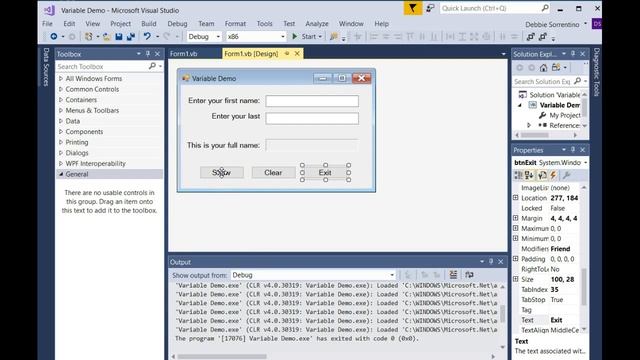Click the TabIndex value 35
The width and height of the screenshot is (640, 360).
tap(554, 289)
